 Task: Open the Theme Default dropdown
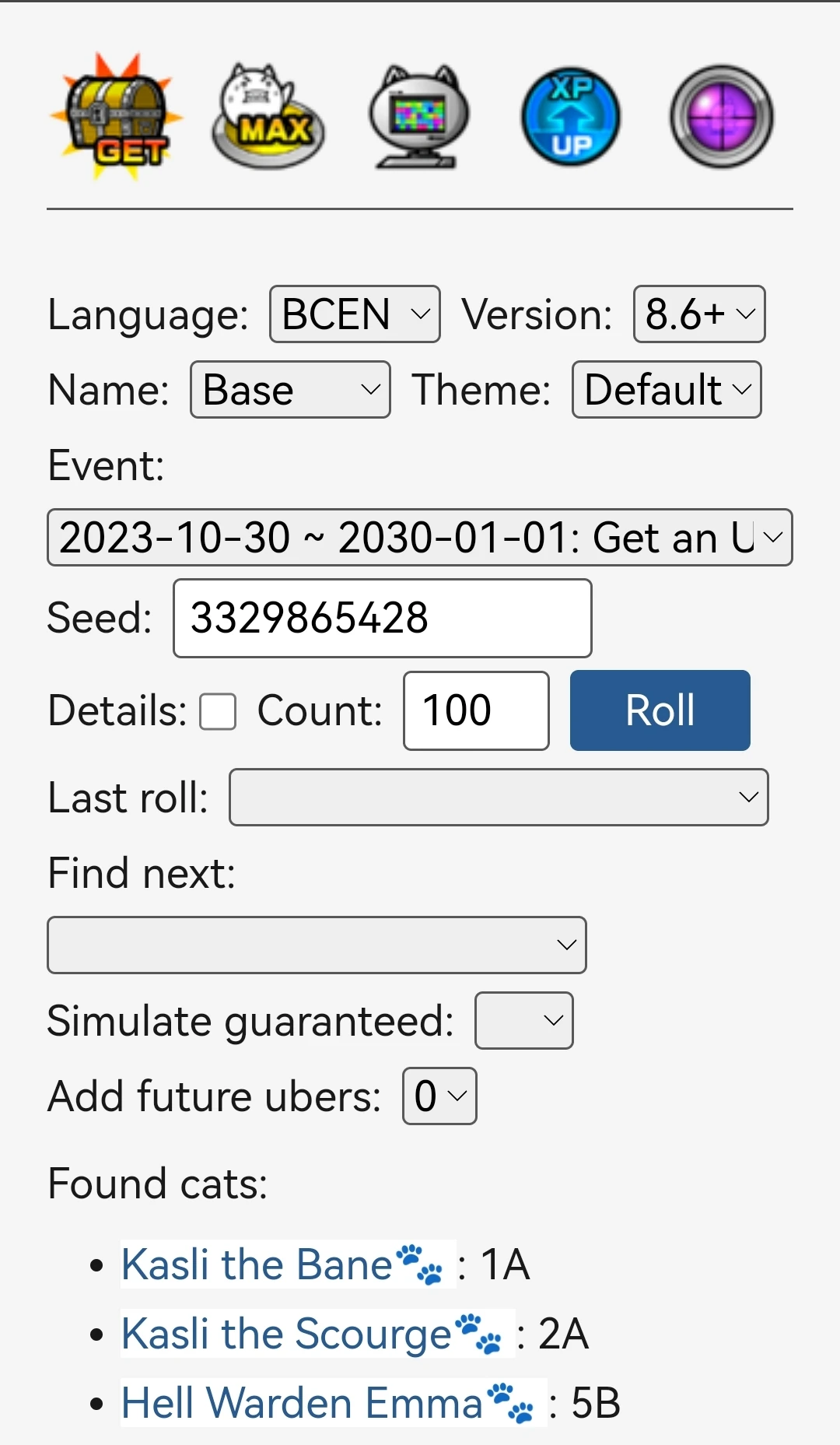coord(667,390)
